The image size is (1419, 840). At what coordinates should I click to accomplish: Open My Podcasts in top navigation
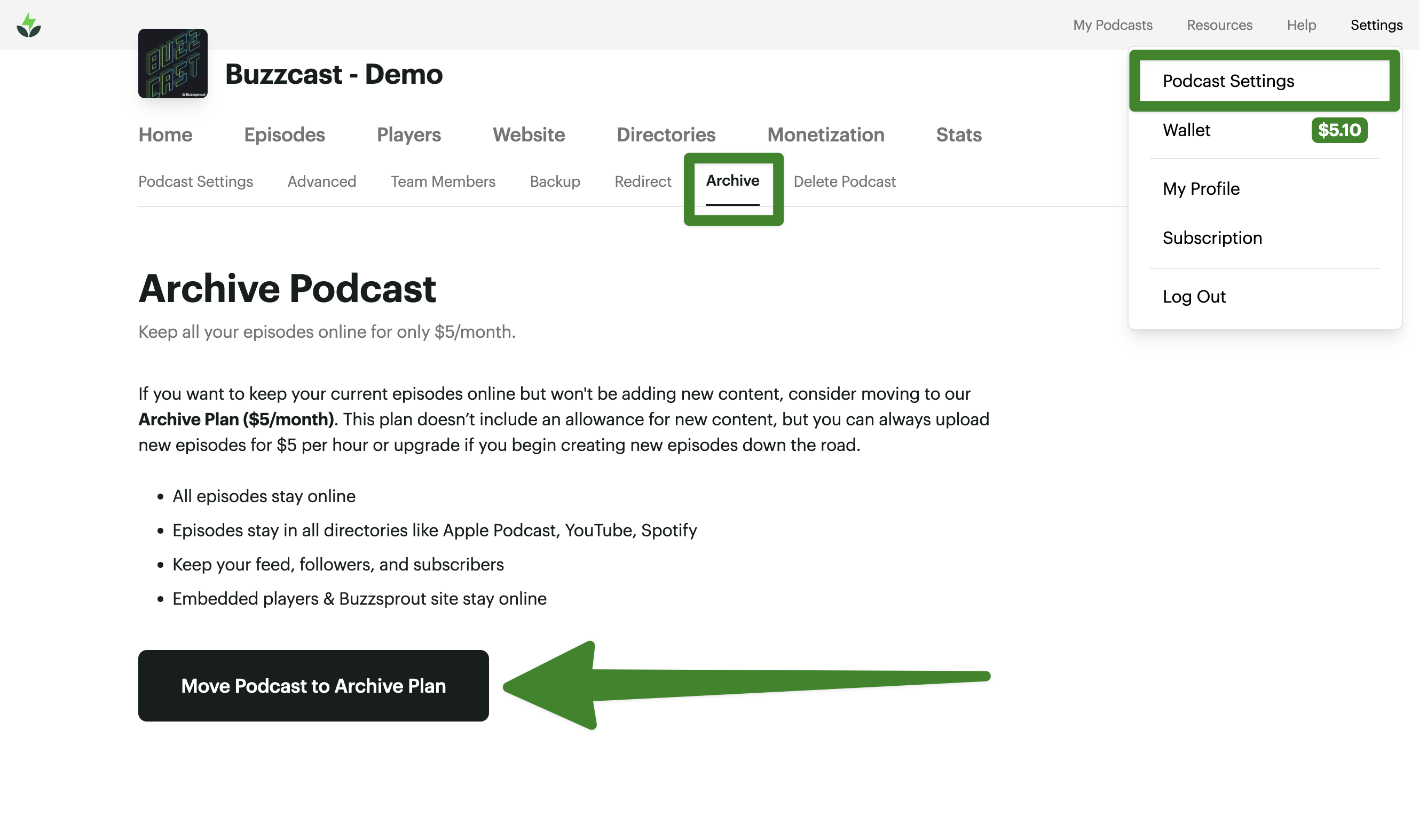(1112, 25)
